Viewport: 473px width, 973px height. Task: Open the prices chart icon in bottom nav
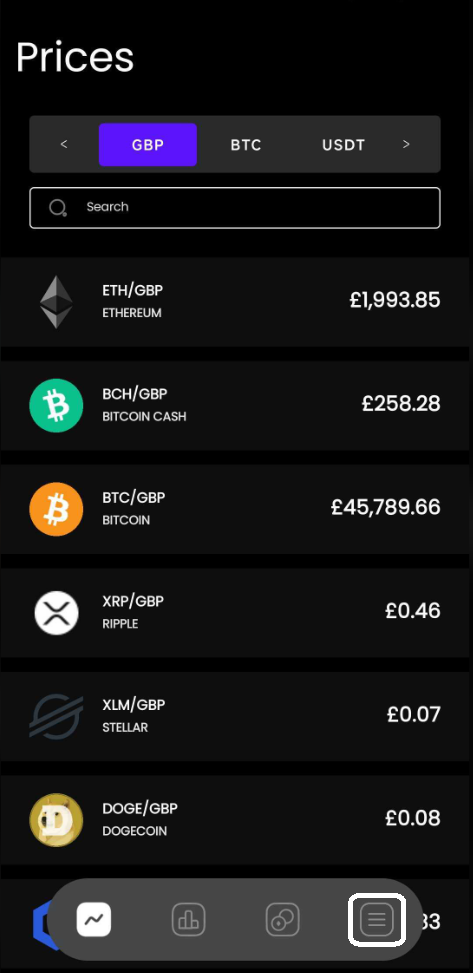click(94, 920)
